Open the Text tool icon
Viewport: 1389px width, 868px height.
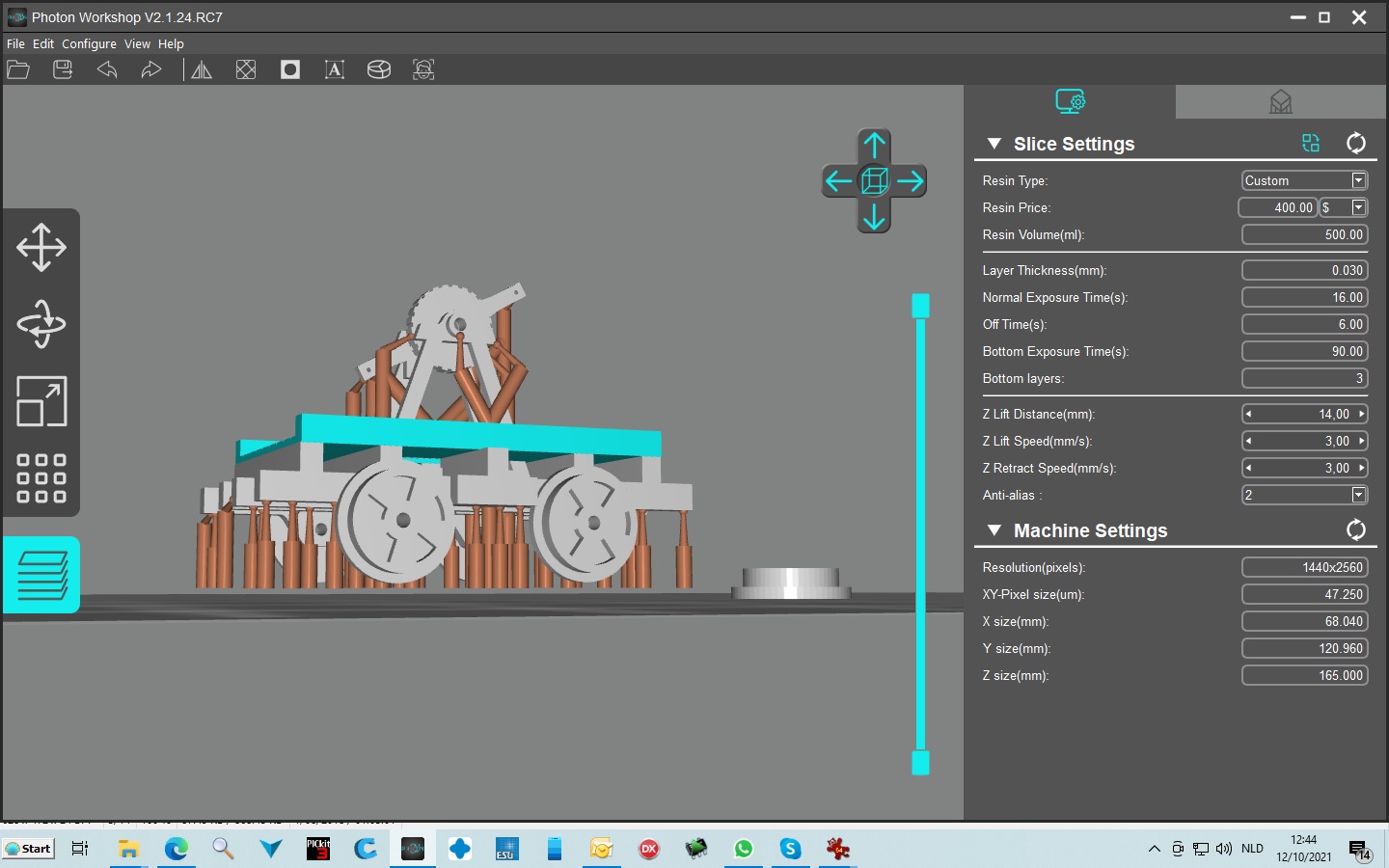335,69
